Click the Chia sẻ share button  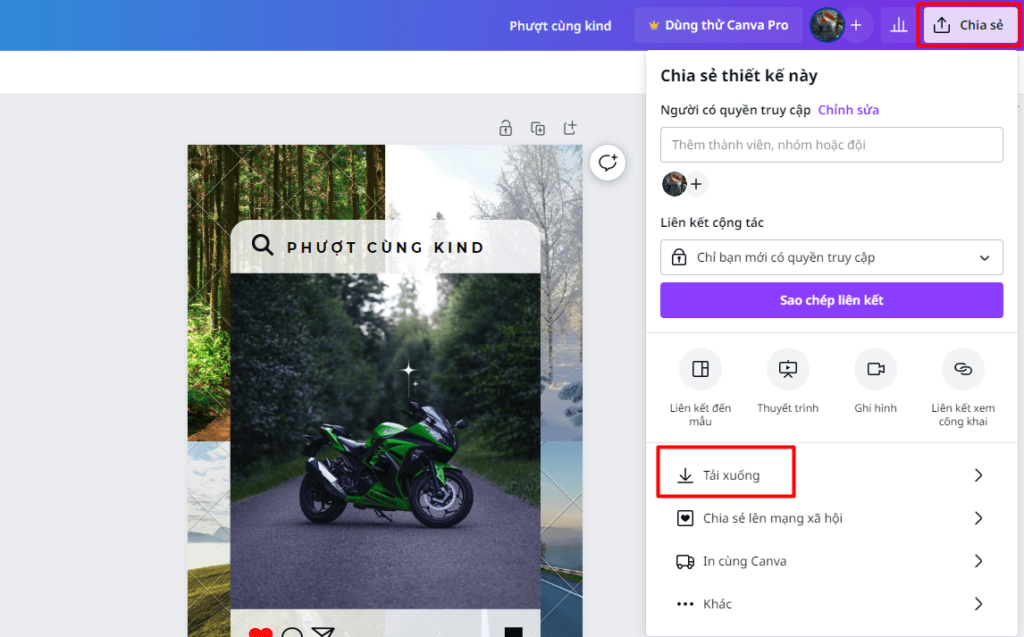pos(969,25)
